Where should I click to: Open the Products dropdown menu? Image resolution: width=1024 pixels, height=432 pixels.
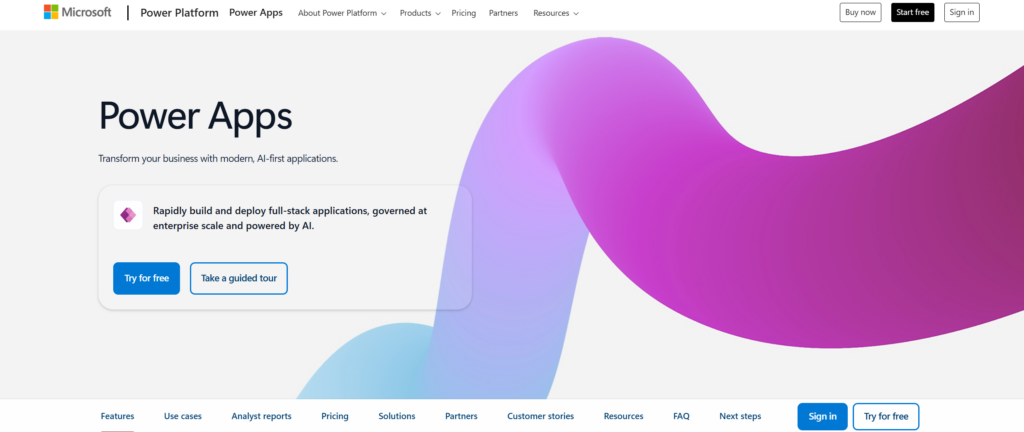[x=420, y=13]
